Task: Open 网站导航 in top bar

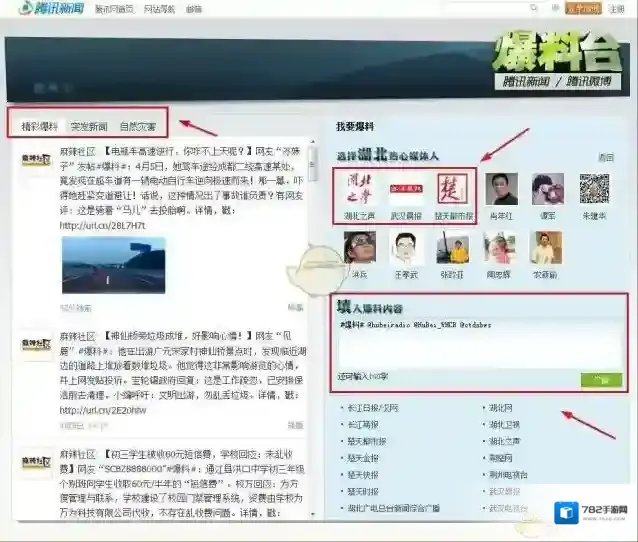Action: (159, 9)
